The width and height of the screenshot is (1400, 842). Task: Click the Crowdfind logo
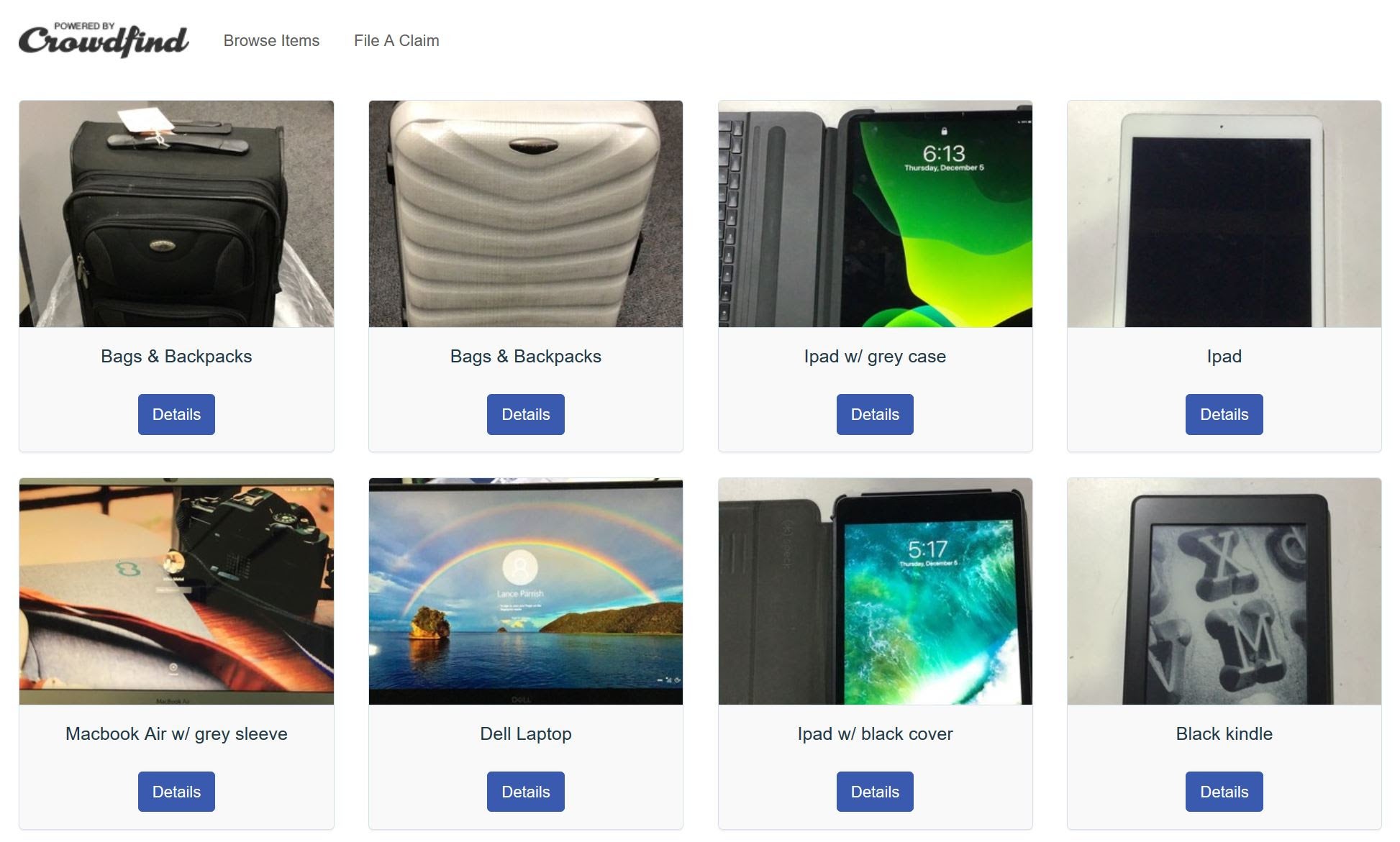click(104, 40)
